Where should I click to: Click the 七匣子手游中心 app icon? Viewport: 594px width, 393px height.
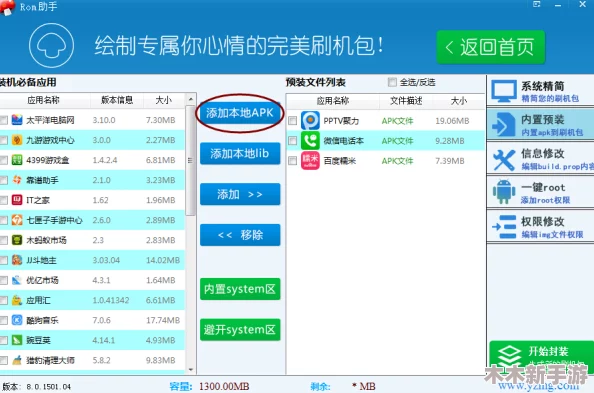[17, 220]
